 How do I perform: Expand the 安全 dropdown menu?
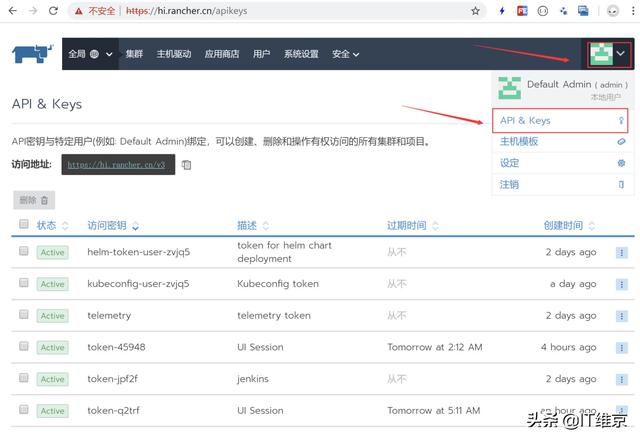pos(345,54)
